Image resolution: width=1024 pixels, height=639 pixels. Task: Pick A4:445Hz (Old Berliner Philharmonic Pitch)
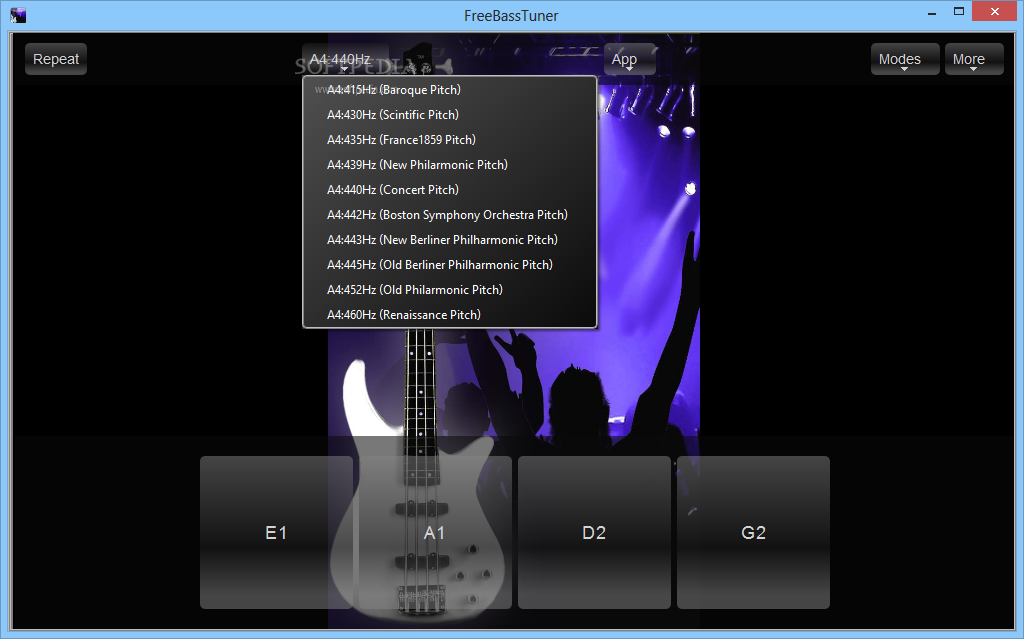(x=449, y=265)
